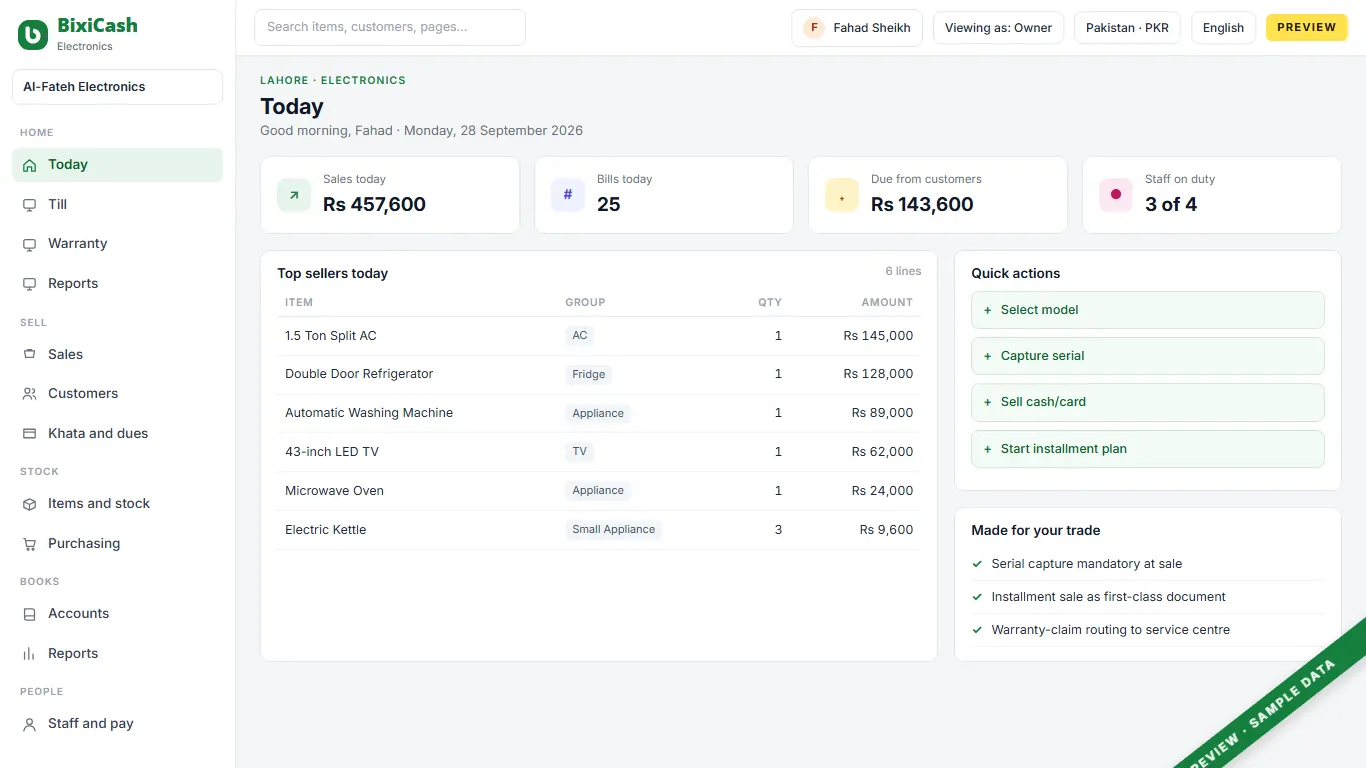Screen dimensions: 1366x768
Task: Open Customers using the people icon
Action: click(x=29, y=394)
